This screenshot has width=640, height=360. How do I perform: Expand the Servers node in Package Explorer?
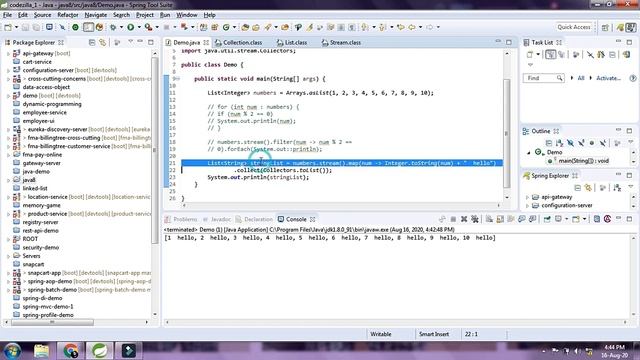click(8, 256)
